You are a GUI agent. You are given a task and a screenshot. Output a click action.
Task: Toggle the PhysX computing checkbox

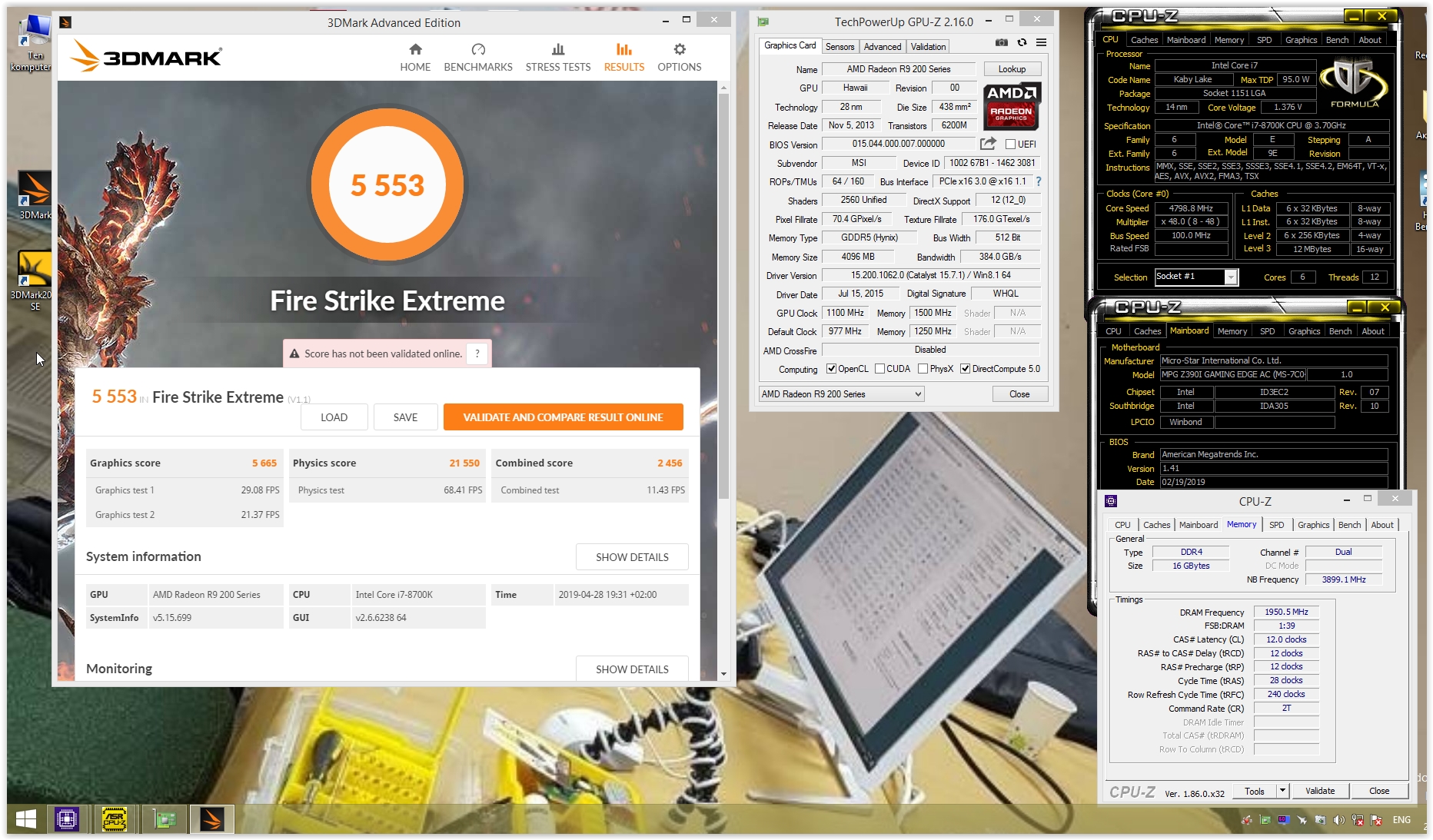[923, 369]
